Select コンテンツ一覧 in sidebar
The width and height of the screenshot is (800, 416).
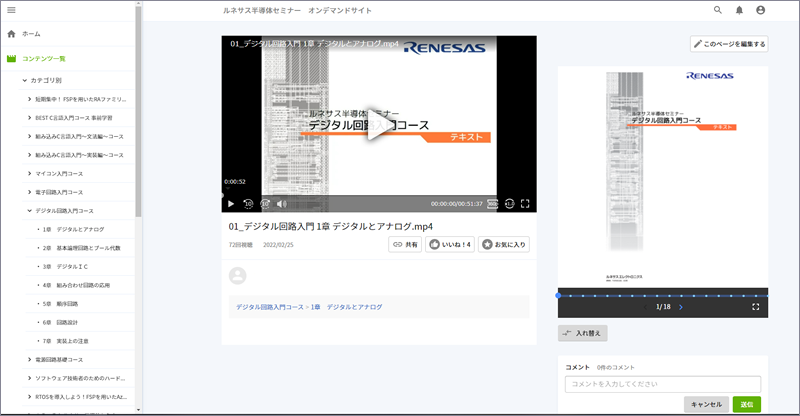tap(36, 59)
